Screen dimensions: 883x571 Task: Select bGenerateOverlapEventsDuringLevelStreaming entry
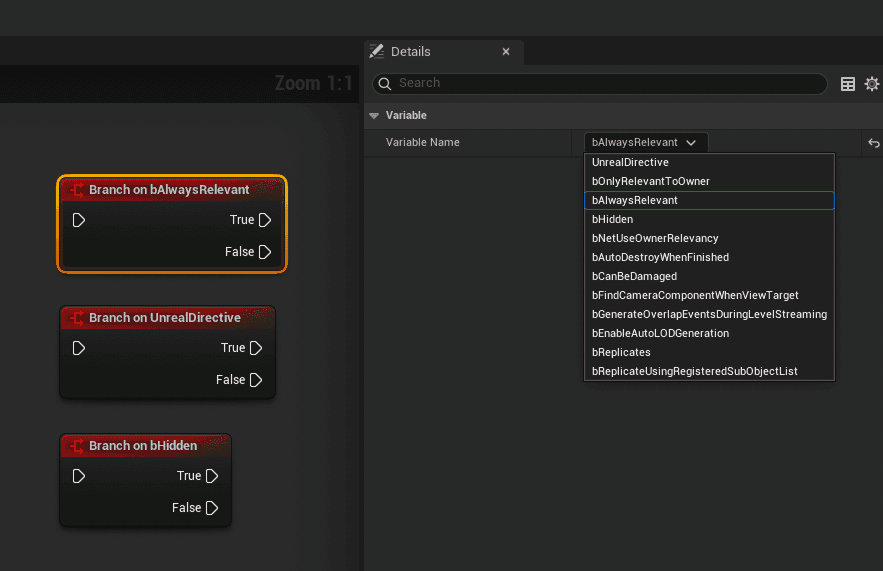709,314
